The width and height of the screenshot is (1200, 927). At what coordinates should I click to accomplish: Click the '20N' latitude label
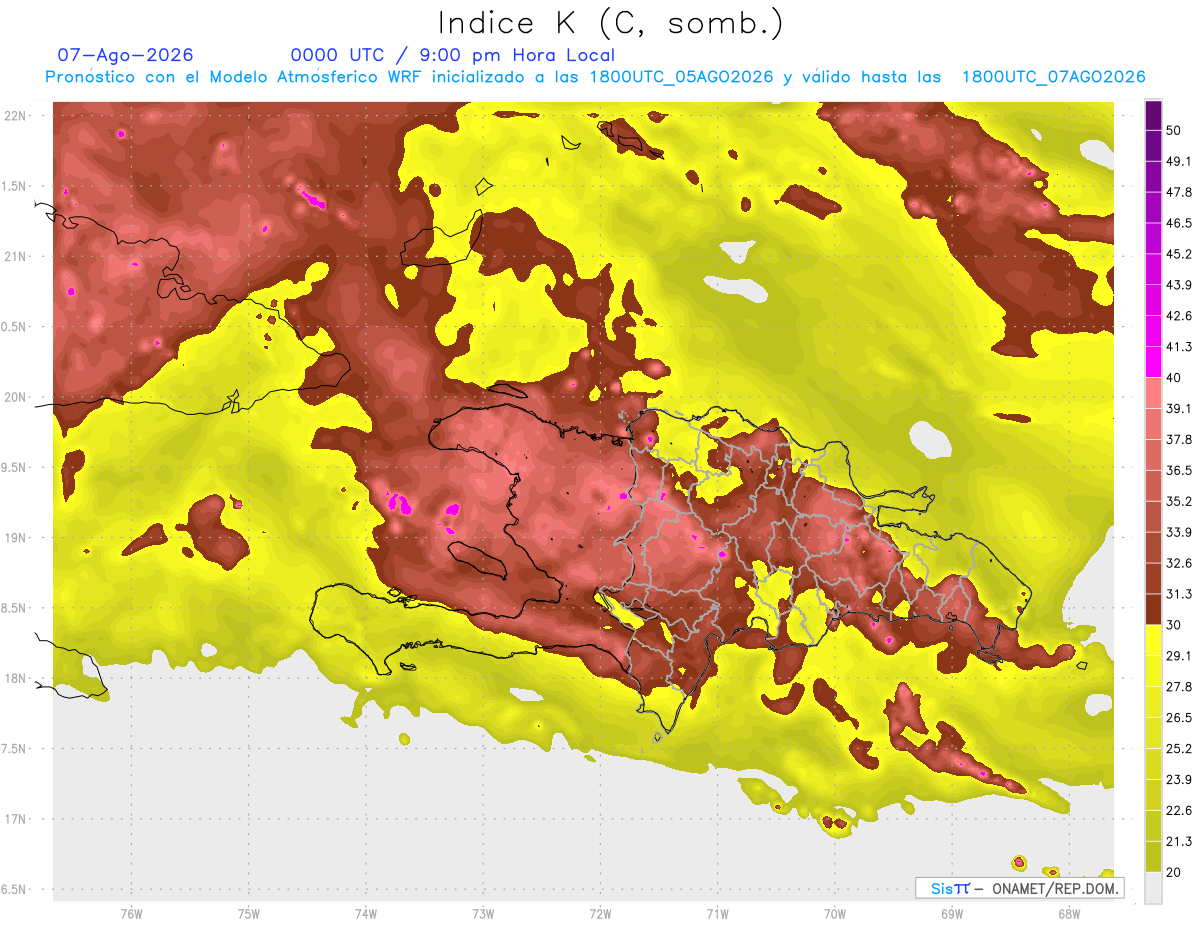[16, 397]
